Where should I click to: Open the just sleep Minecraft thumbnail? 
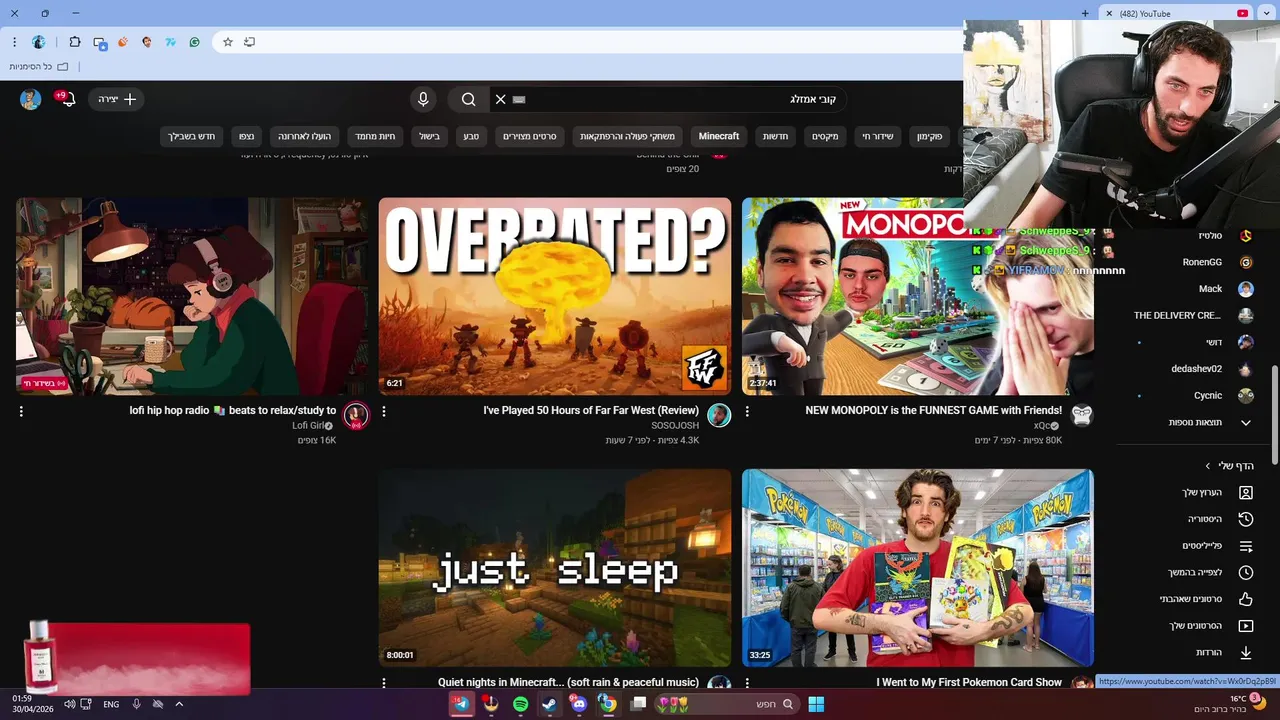555,568
